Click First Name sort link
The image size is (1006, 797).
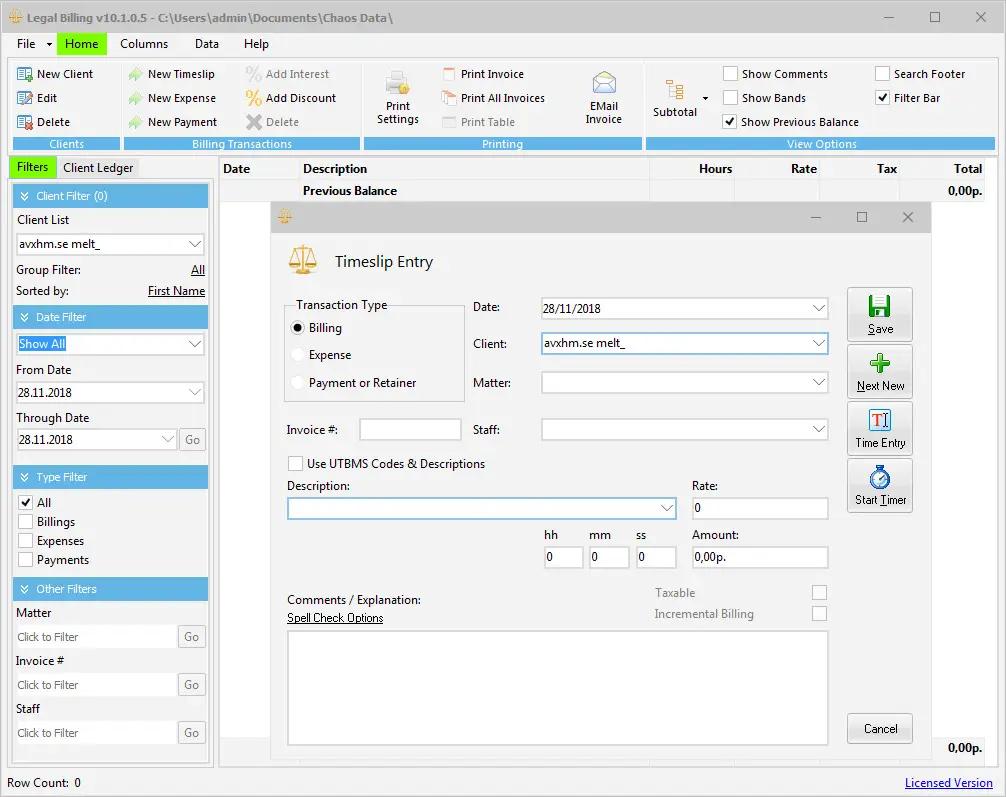[x=176, y=291]
